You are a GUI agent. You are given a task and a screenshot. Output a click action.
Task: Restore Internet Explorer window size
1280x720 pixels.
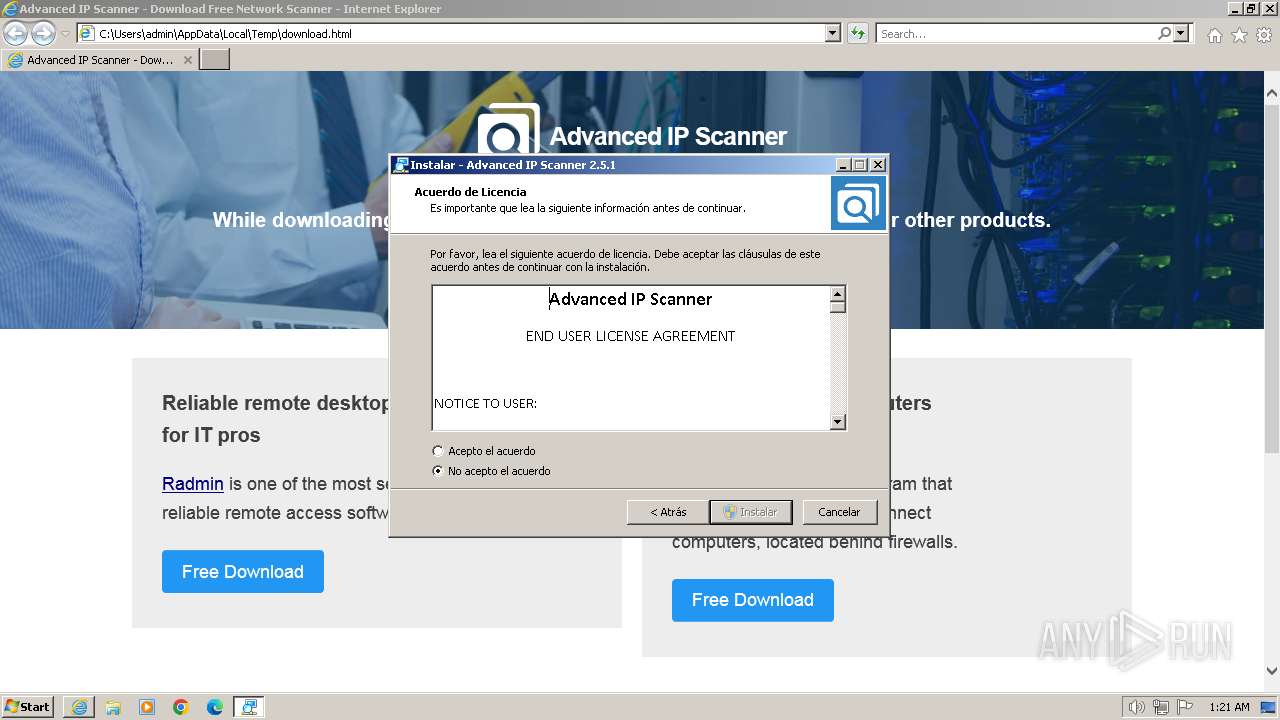1252,9
